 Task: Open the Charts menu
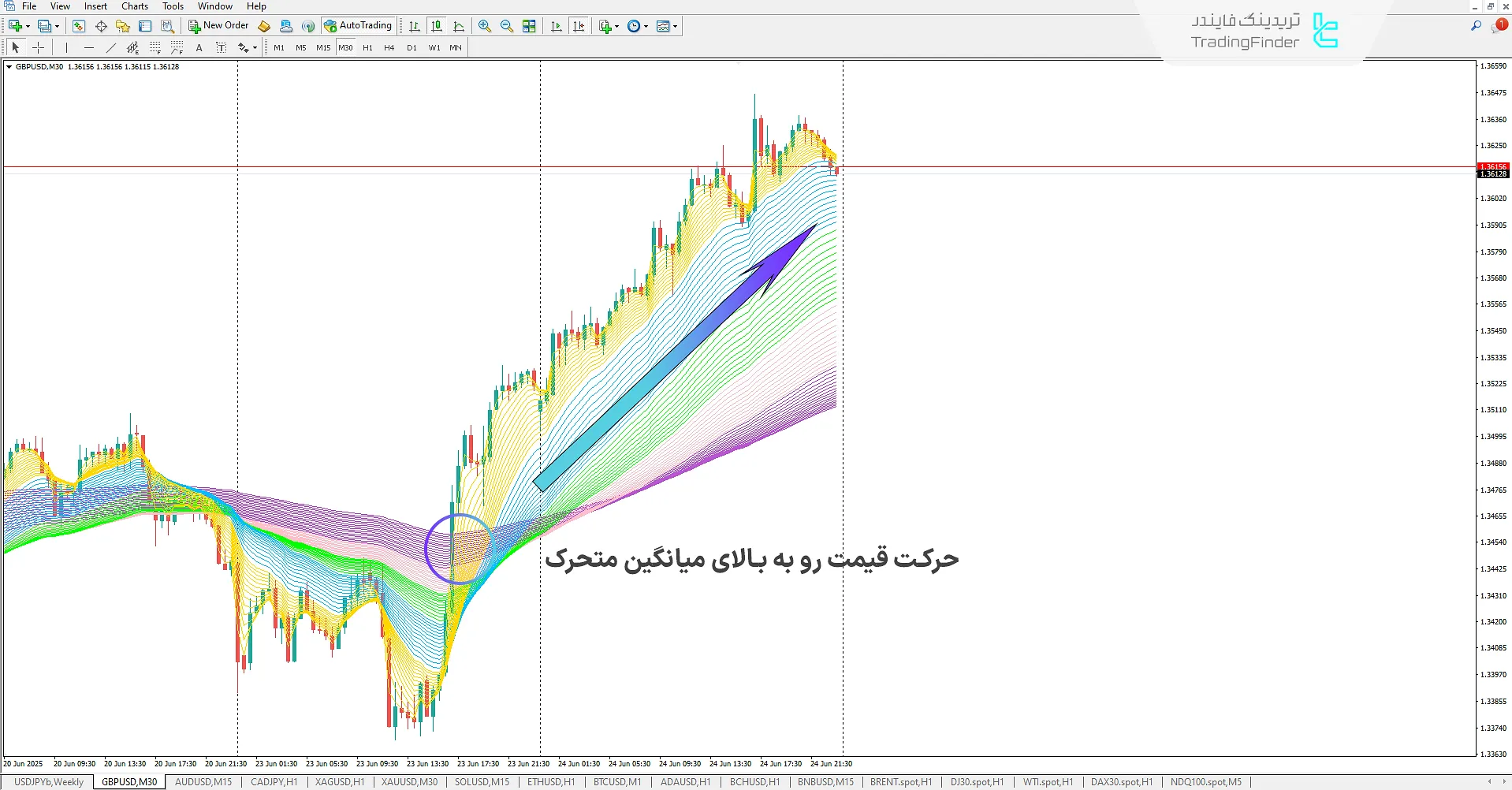134,6
